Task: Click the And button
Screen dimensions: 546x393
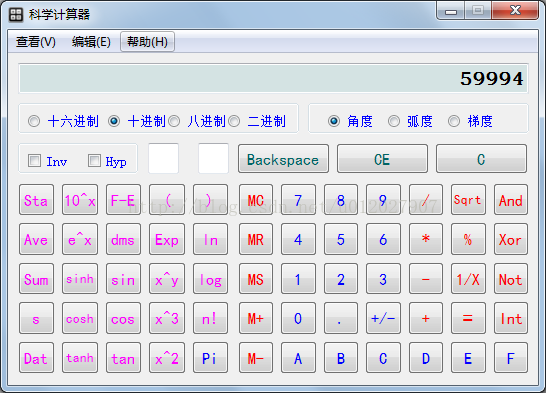Action: coord(511,200)
